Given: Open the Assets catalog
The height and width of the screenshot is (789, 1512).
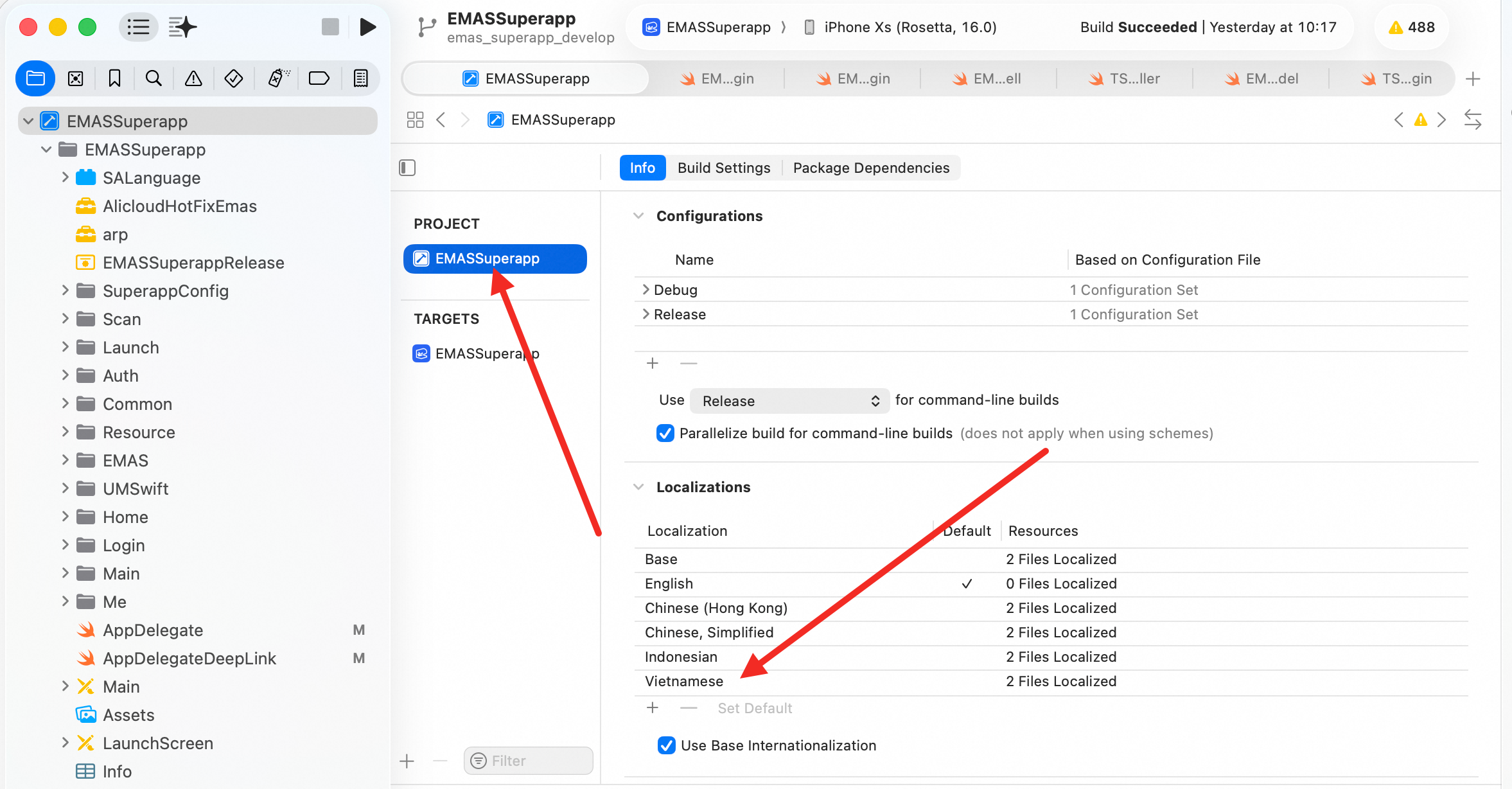Looking at the screenshot, I should point(128,714).
